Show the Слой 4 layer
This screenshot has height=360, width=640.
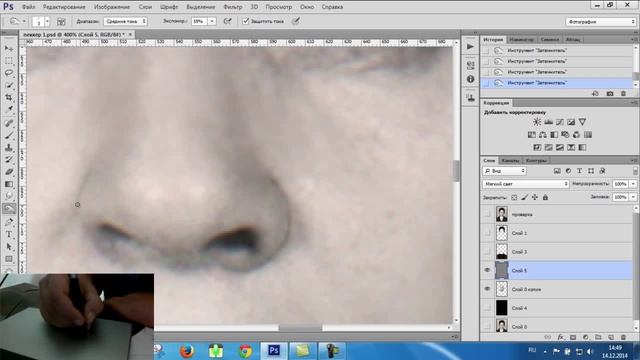click(487, 308)
